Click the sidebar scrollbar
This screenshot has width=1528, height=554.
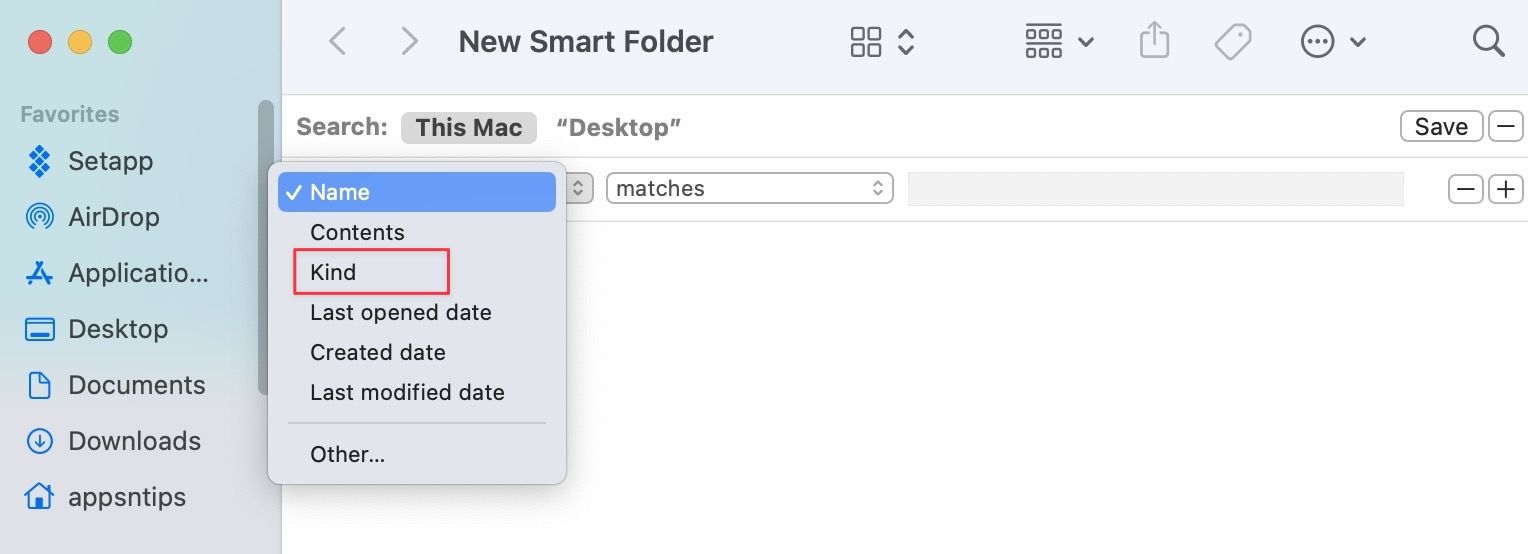click(265, 245)
